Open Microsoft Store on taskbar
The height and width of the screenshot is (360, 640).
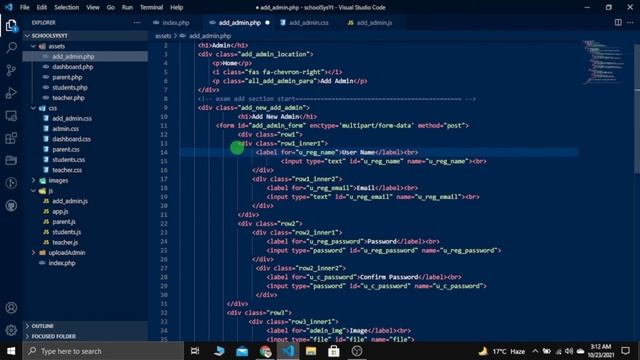(334, 351)
